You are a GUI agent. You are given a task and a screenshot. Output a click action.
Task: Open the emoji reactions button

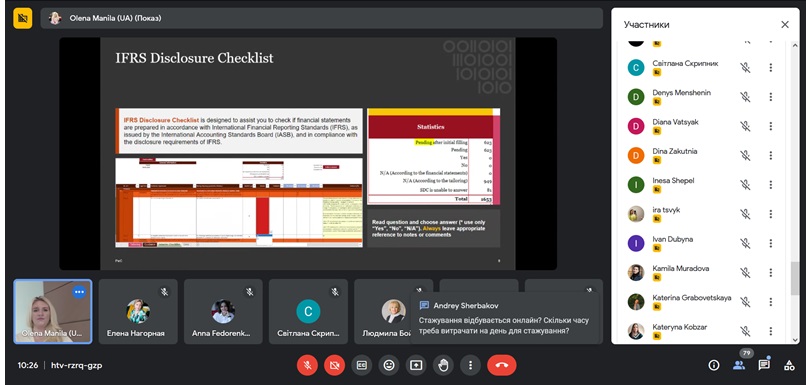coord(389,365)
